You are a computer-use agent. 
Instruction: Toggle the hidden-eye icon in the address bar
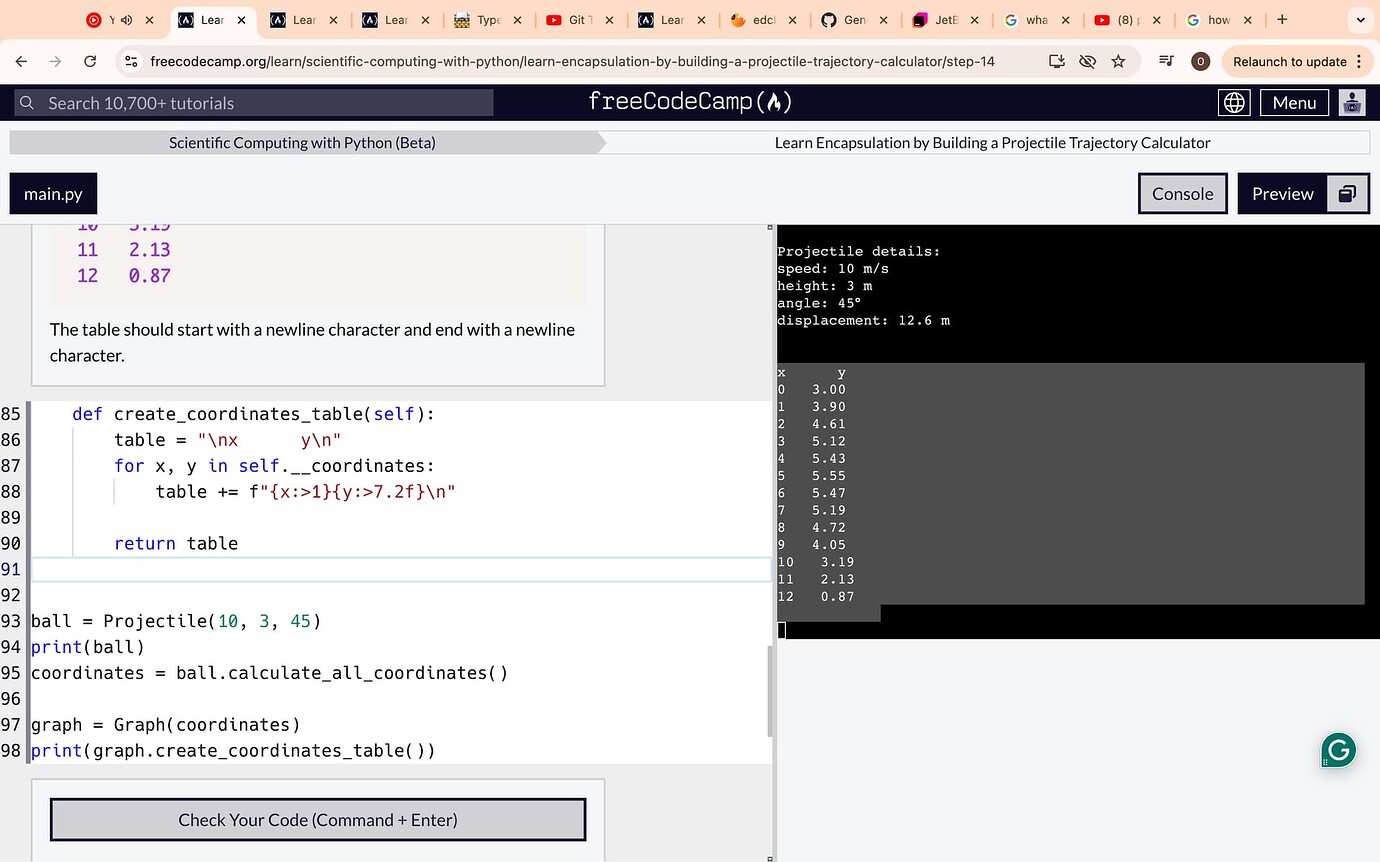tap(1087, 61)
